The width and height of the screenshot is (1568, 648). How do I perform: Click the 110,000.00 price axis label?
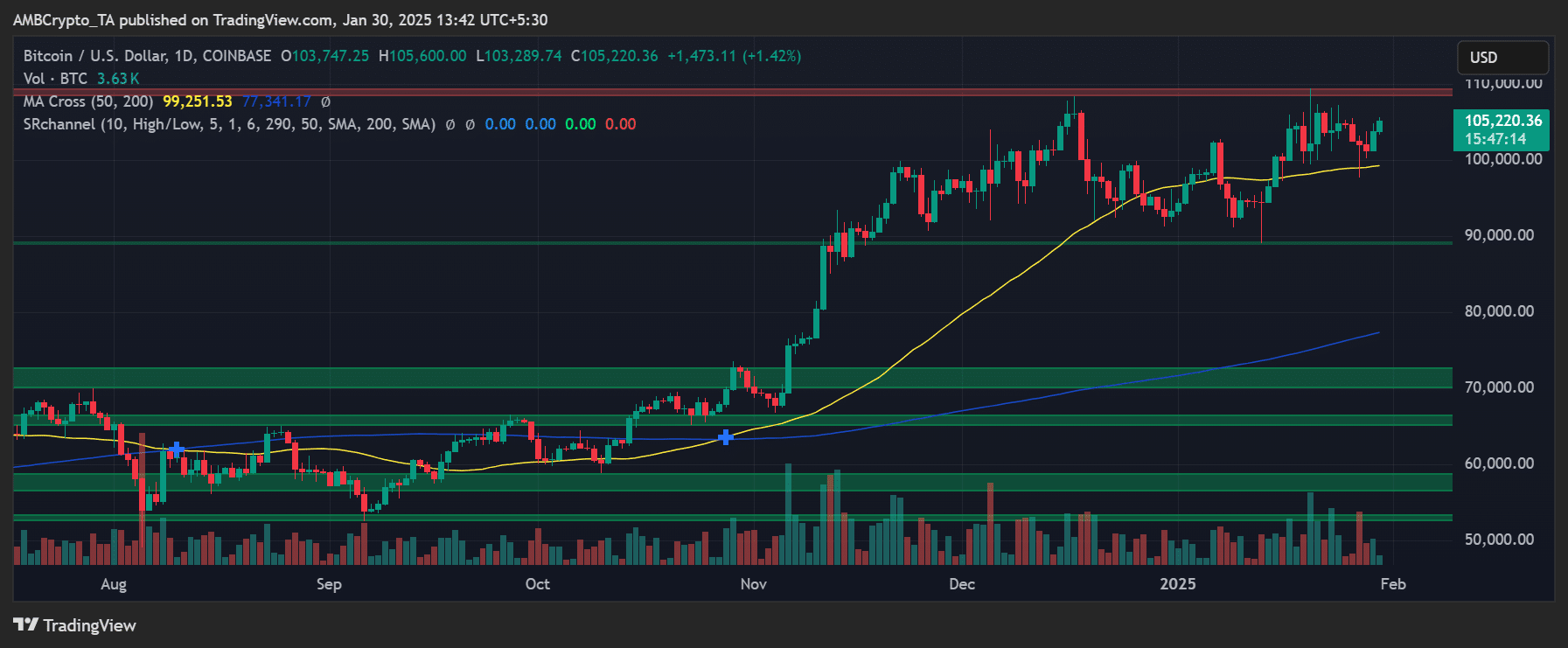click(x=1503, y=84)
